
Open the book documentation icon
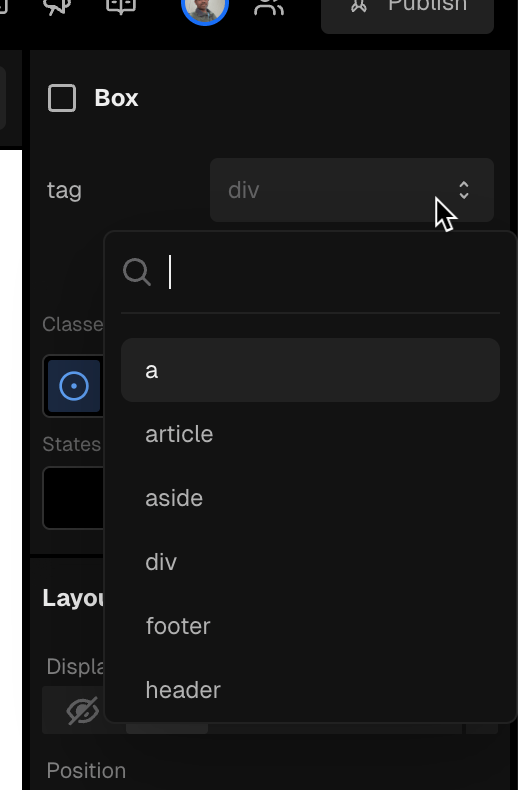(x=121, y=6)
